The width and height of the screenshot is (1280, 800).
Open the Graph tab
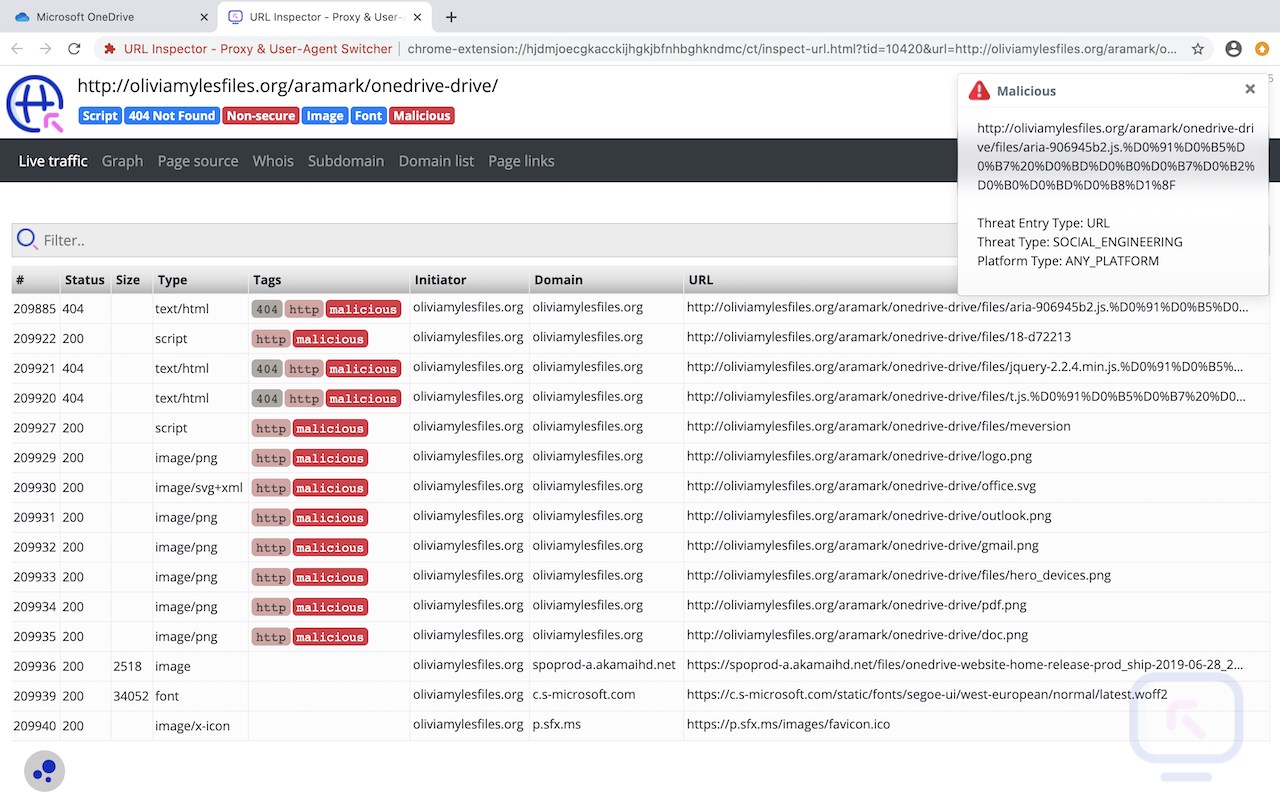pyautogui.click(x=122, y=161)
